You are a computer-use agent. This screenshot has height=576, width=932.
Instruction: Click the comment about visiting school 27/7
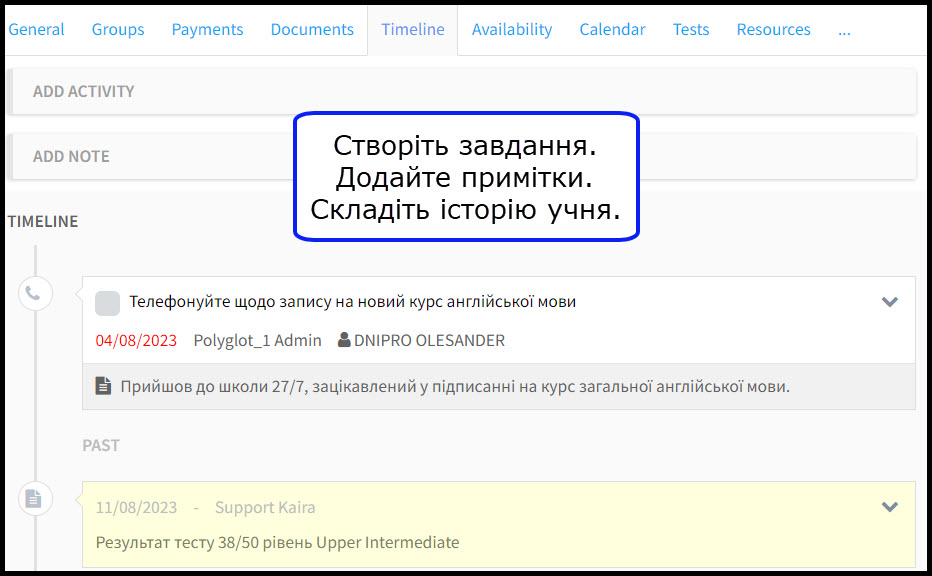tap(455, 386)
